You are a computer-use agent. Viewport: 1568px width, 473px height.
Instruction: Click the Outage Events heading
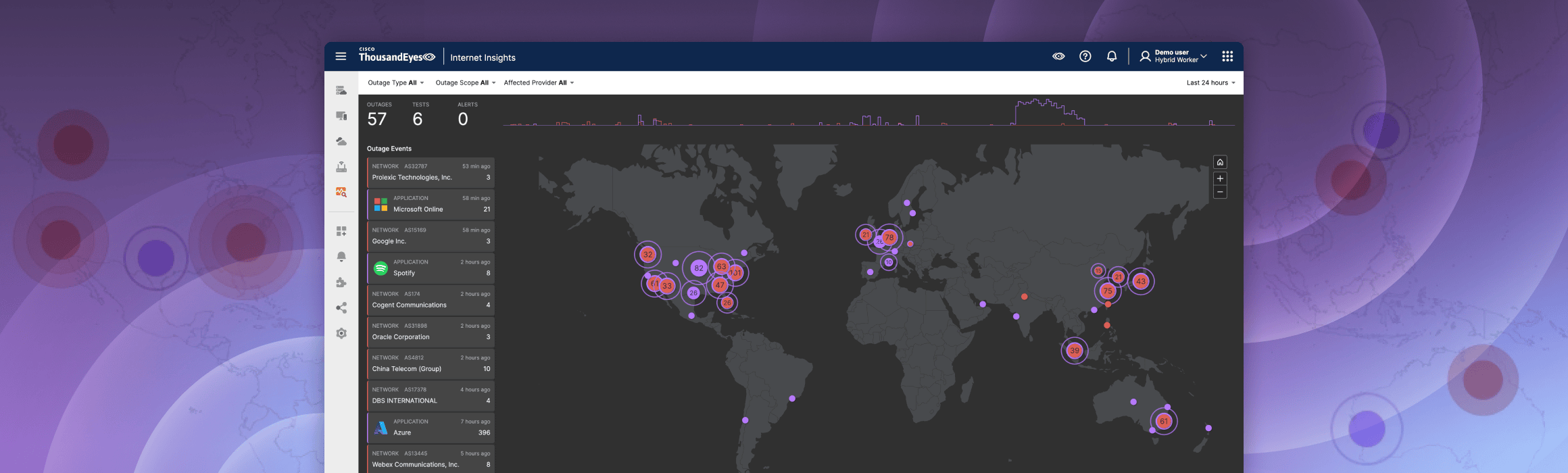[x=389, y=149]
